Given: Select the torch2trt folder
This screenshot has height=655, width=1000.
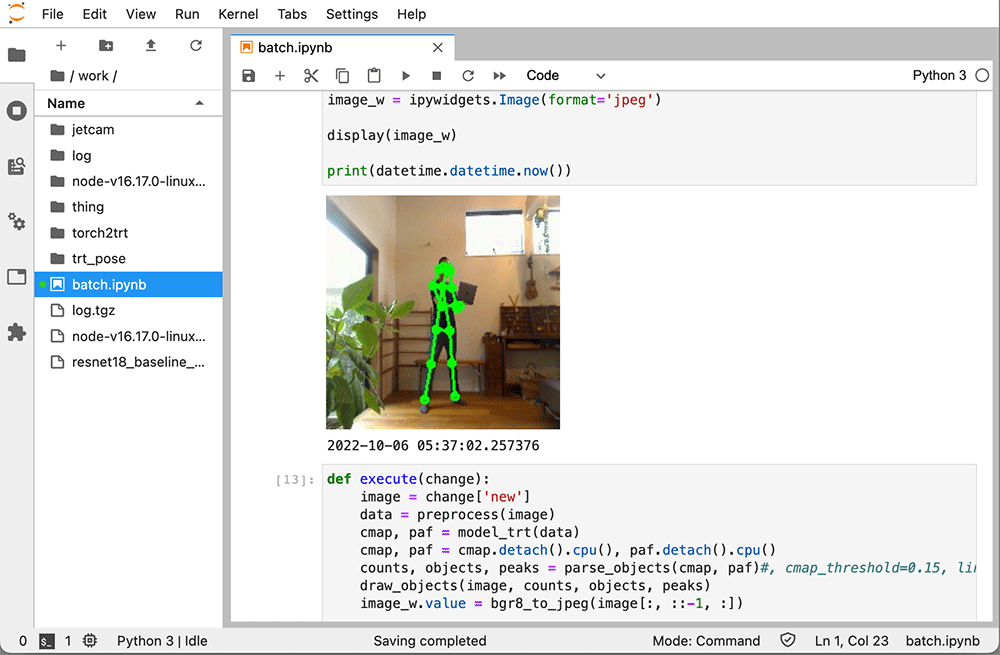Looking at the screenshot, I should point(128,233).
